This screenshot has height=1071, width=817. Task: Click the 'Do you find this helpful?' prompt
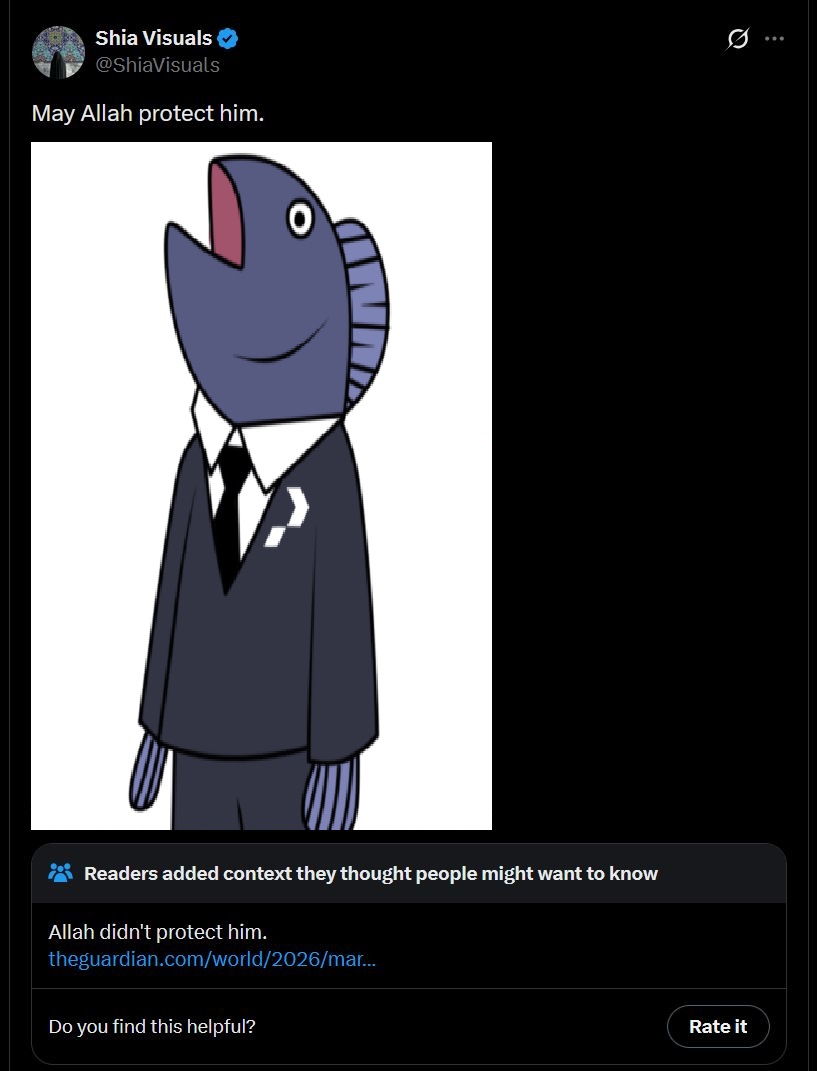pos(152,1026)
